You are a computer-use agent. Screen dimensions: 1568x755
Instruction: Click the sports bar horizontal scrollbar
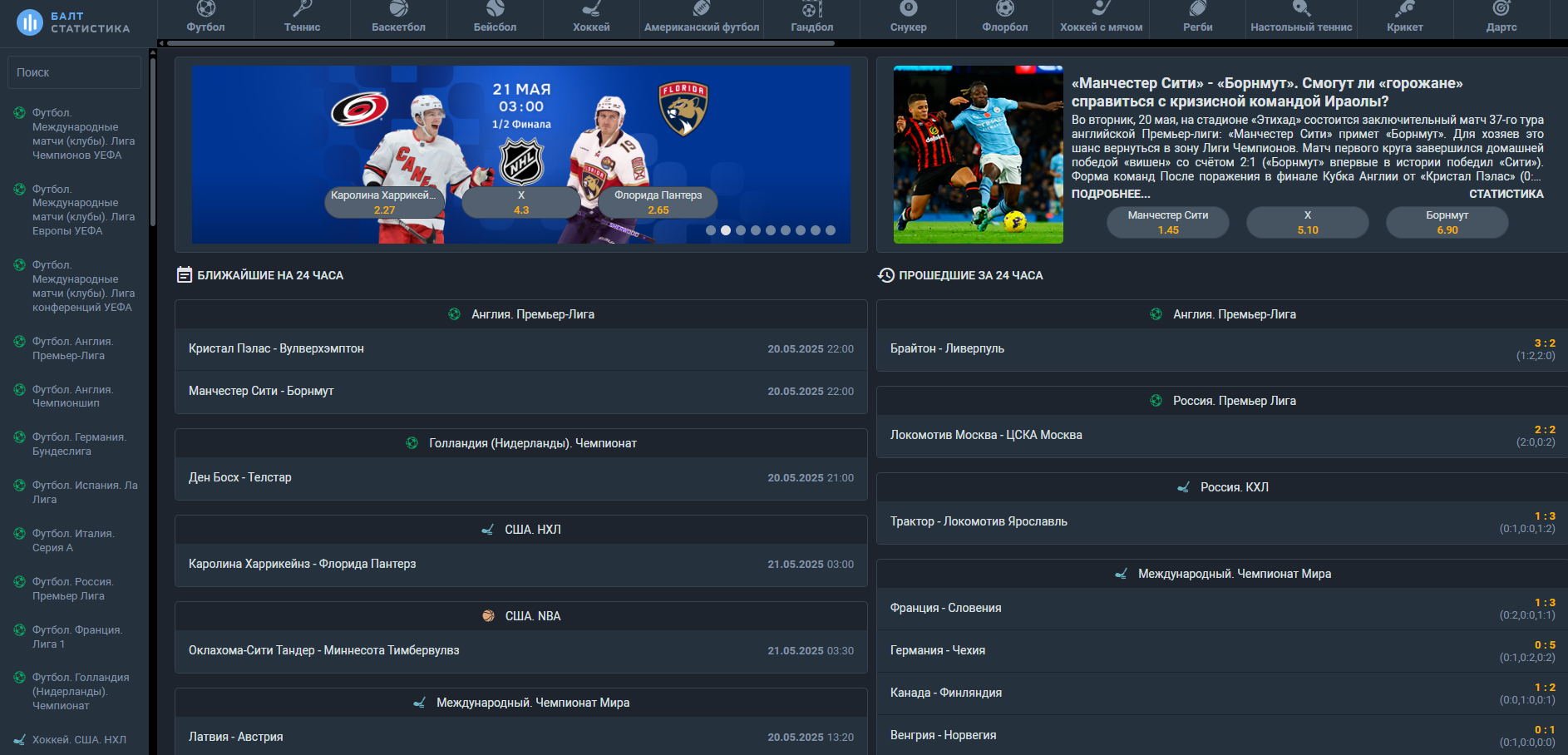(500, 43)
